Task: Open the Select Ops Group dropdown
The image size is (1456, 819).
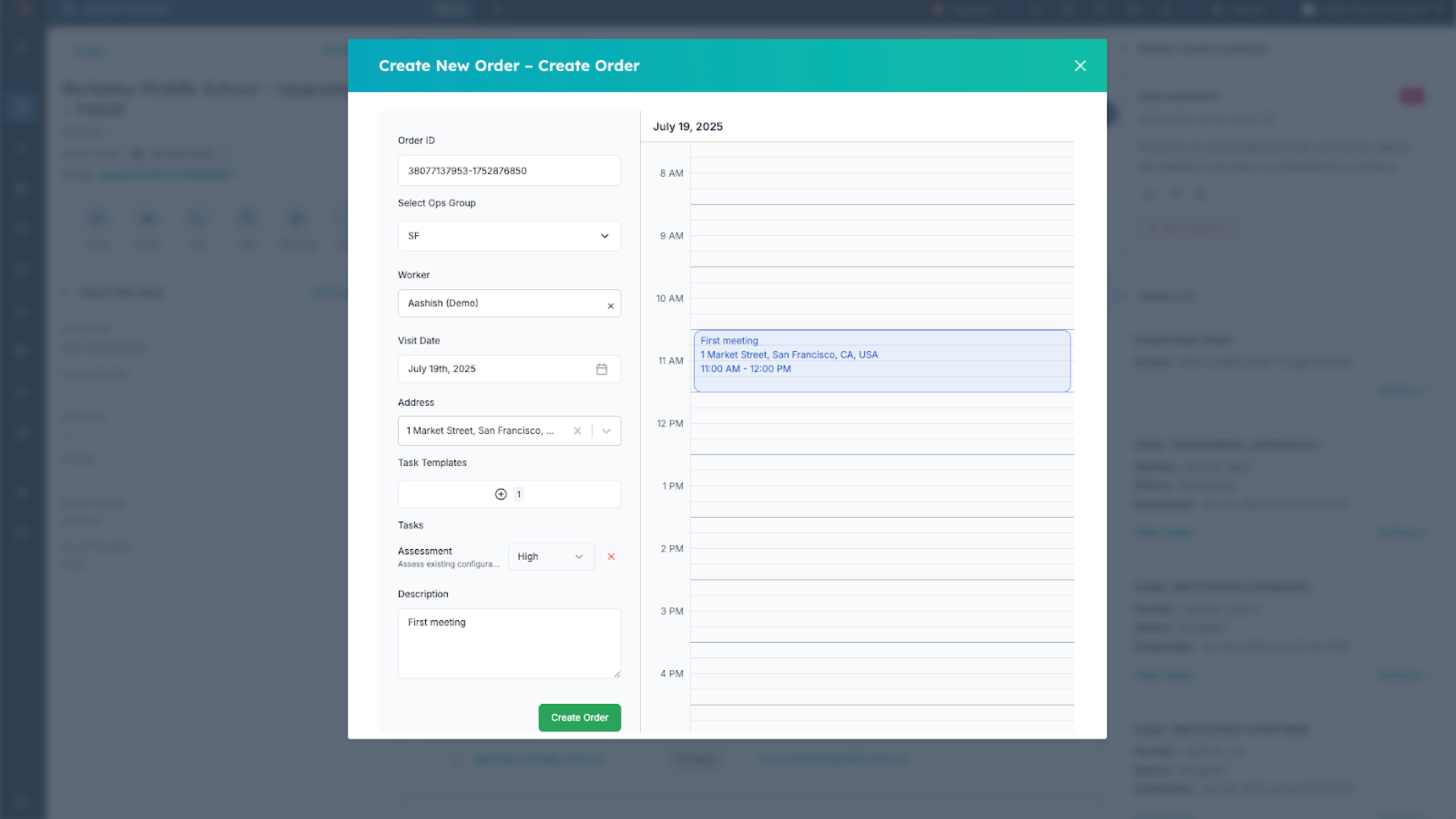Action: point(509,236)
